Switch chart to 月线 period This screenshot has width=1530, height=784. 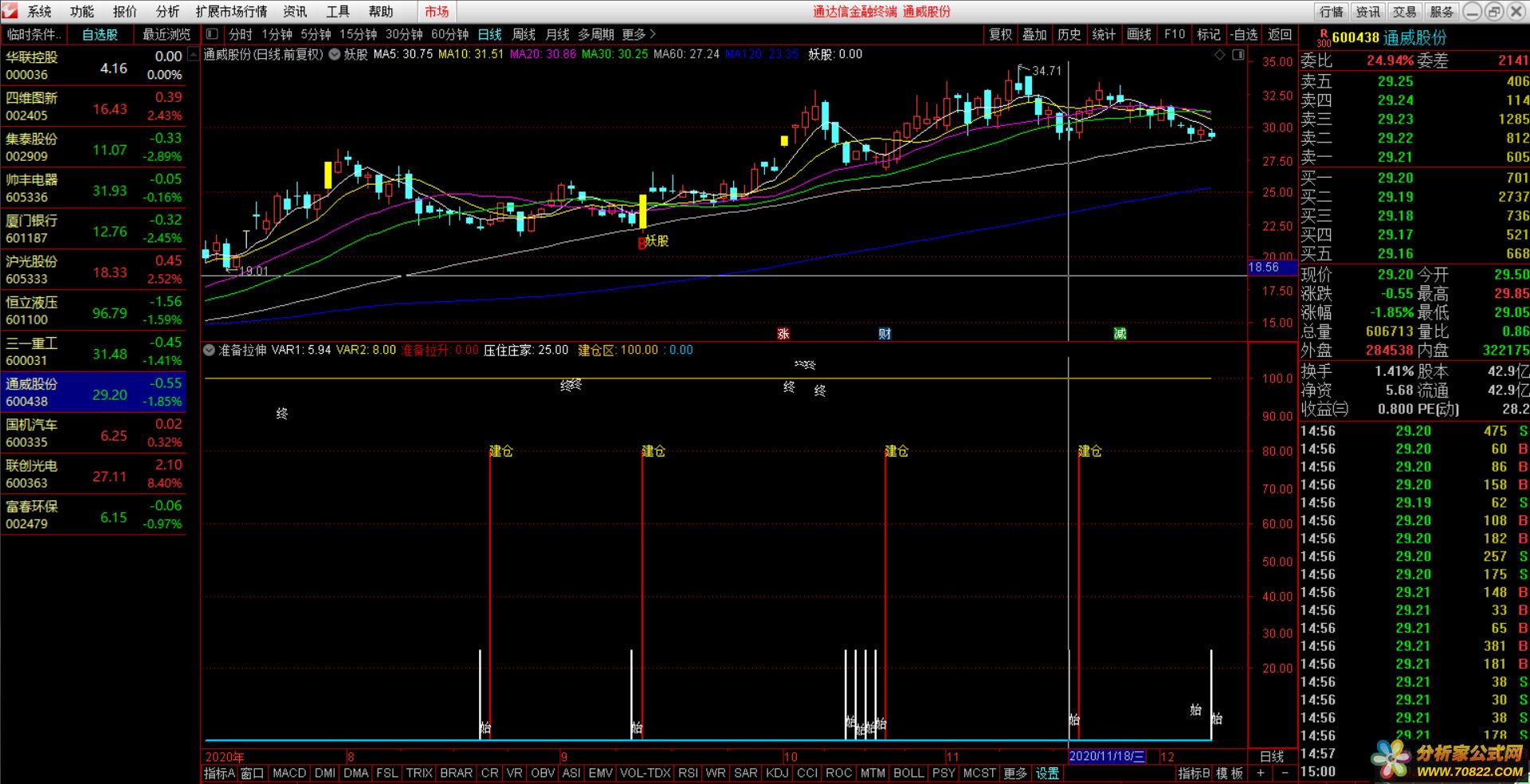(x=557, y=34)
